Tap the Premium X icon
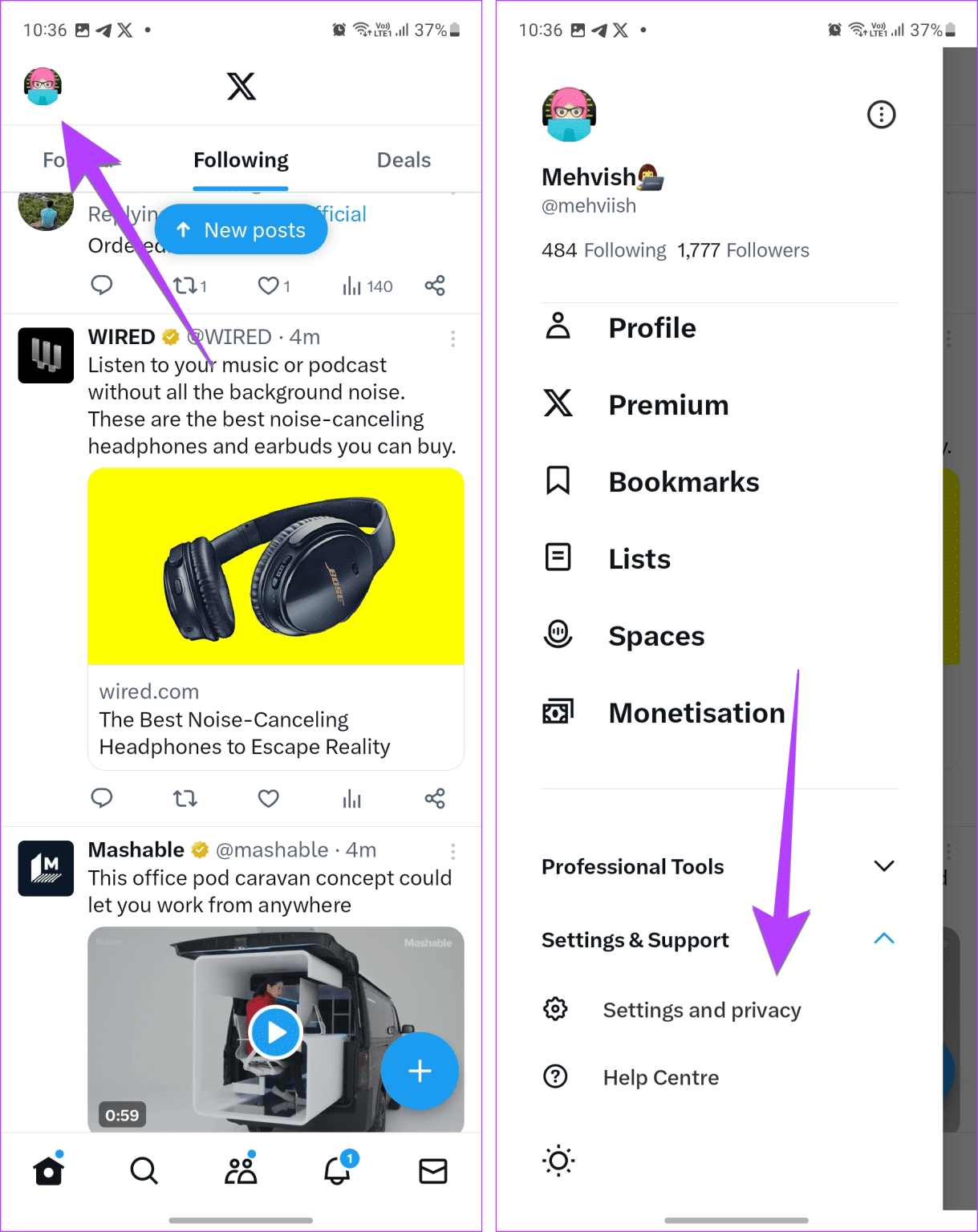This screenshot has width=978, height=1232. coord(558,404)
